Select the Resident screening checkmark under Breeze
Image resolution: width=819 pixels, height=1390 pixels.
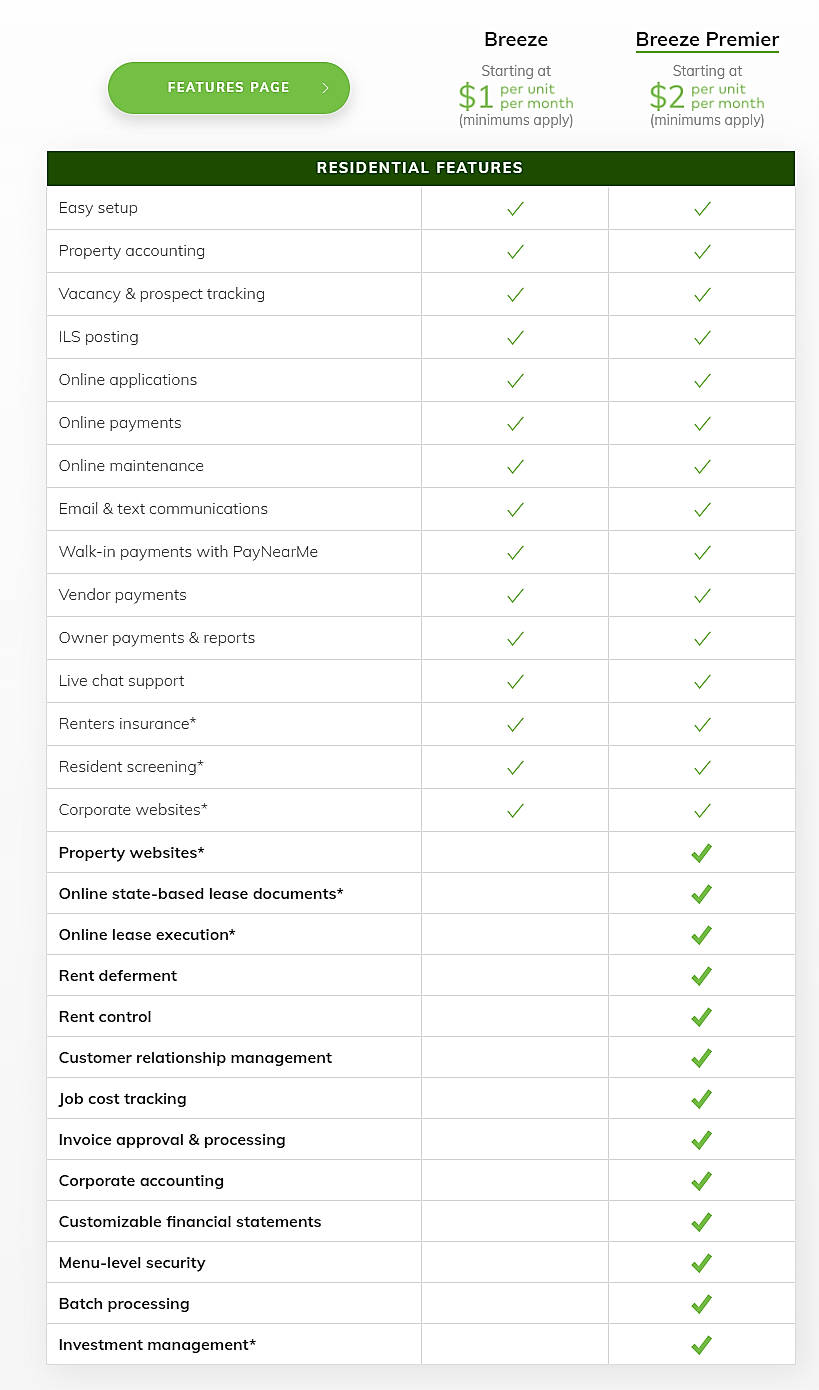(x=514, y=767)
